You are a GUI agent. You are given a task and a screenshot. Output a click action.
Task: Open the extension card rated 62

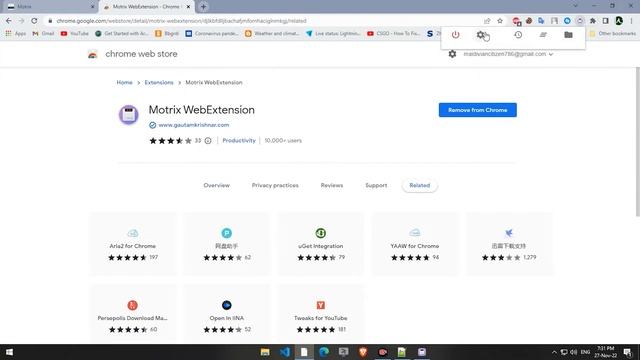[227, 244]
